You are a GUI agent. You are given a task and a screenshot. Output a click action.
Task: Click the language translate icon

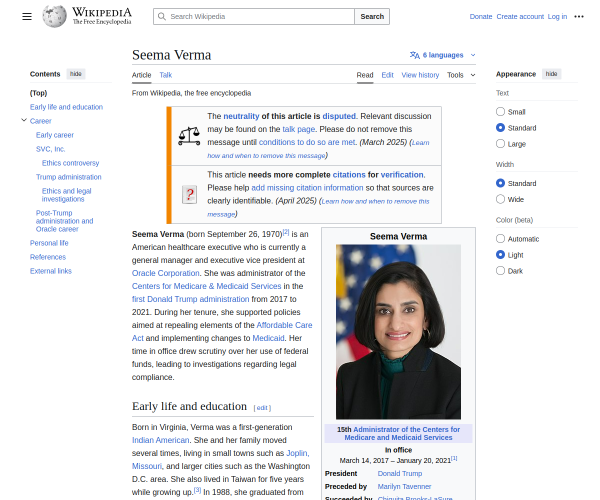(x=415, y=55)
